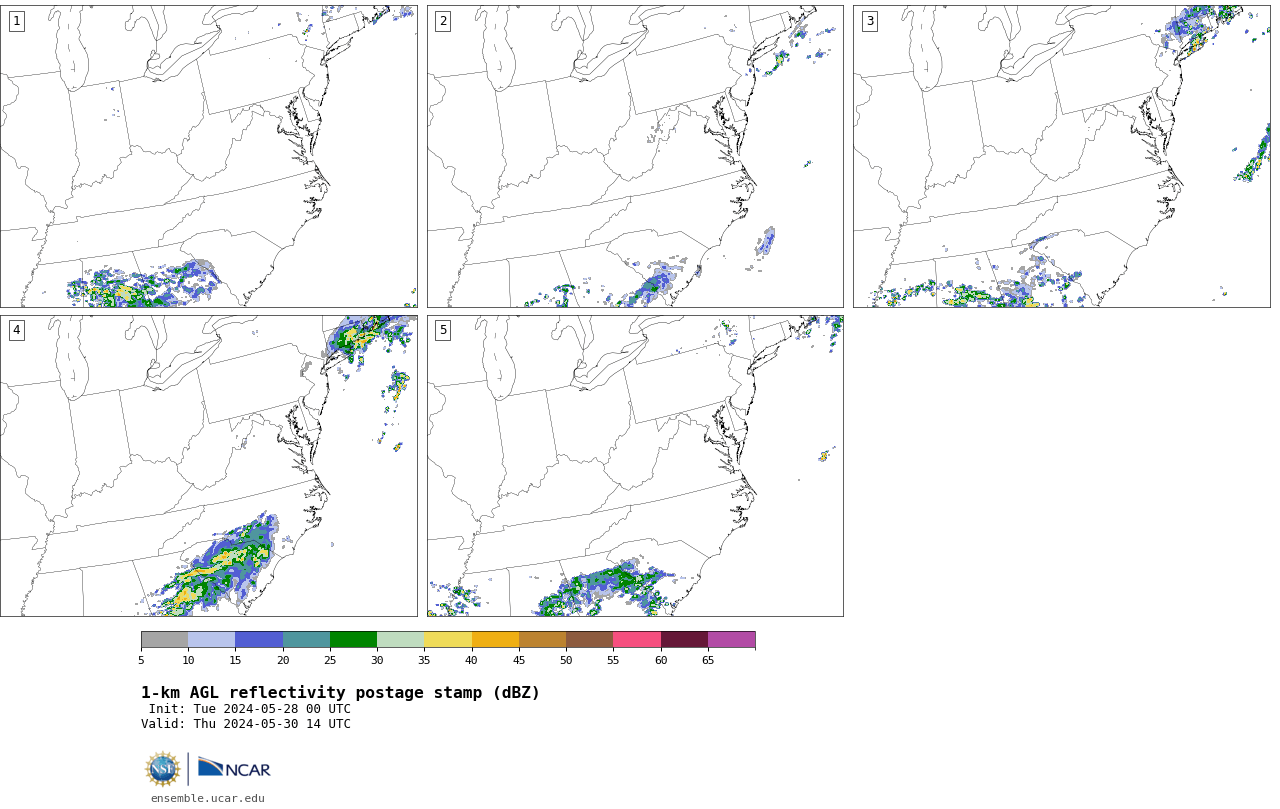Screen dimensions: 1280x809
Task: Click the NCAR logo
Action: pos(234,768)
